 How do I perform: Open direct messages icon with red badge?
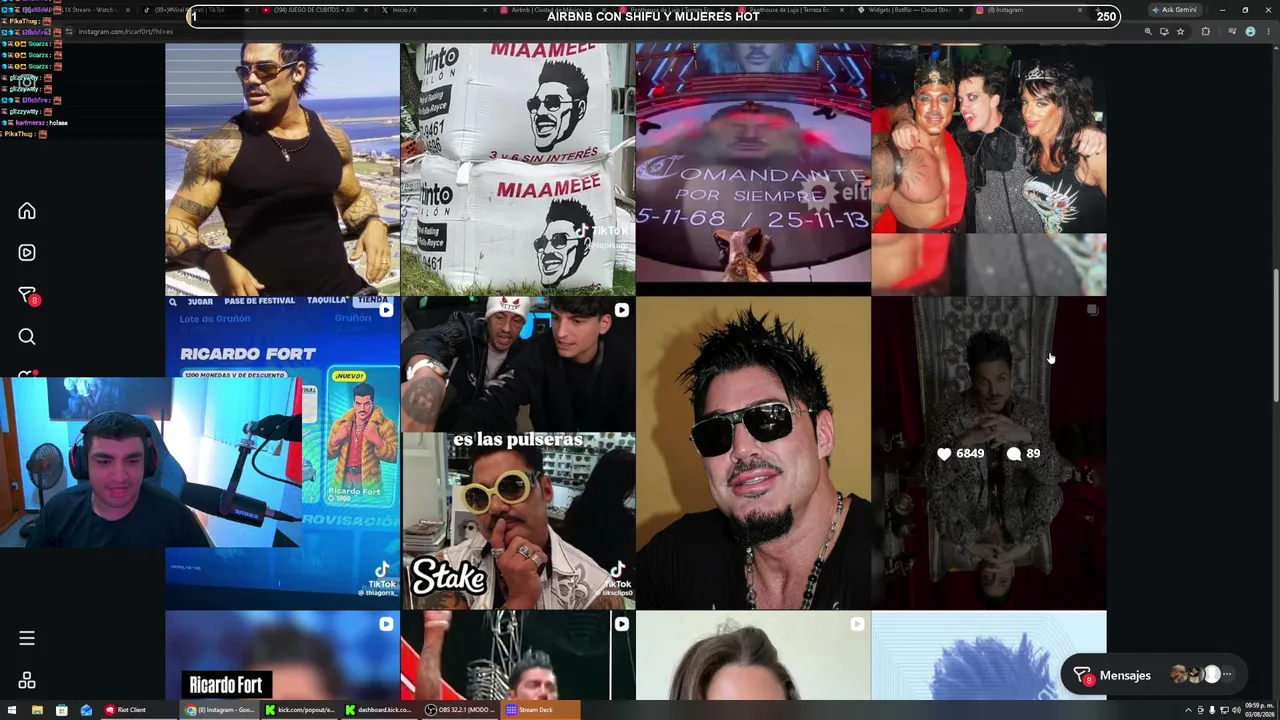pyautogui.click(x=27, y=295)
